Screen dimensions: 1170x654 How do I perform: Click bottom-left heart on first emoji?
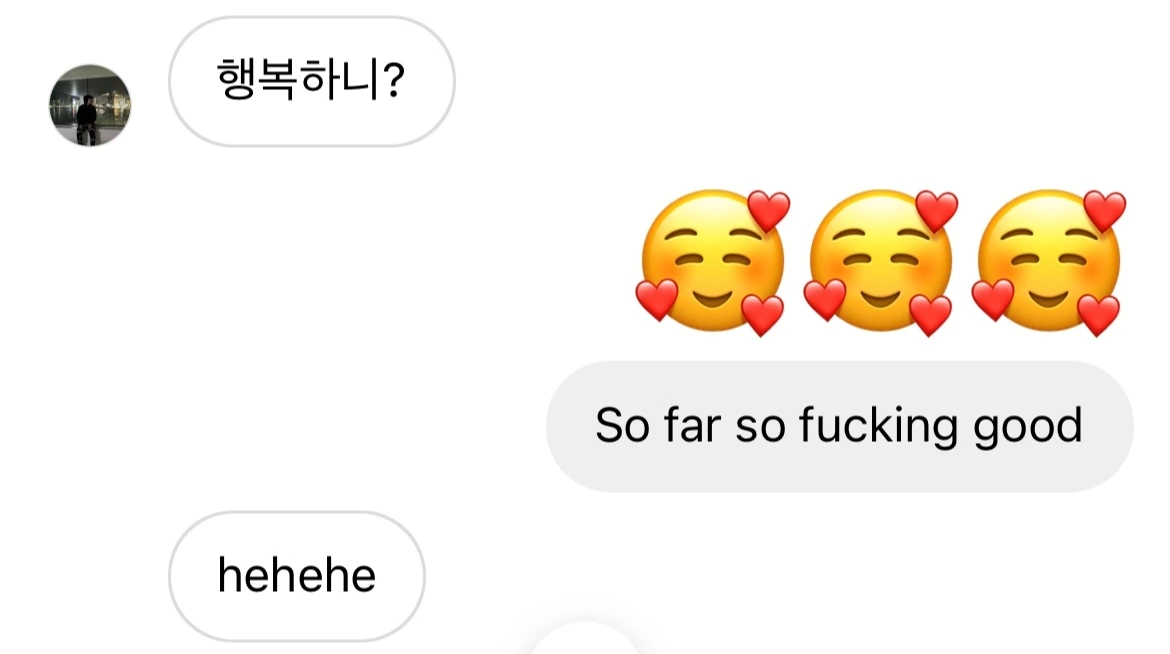click(657, 299)
